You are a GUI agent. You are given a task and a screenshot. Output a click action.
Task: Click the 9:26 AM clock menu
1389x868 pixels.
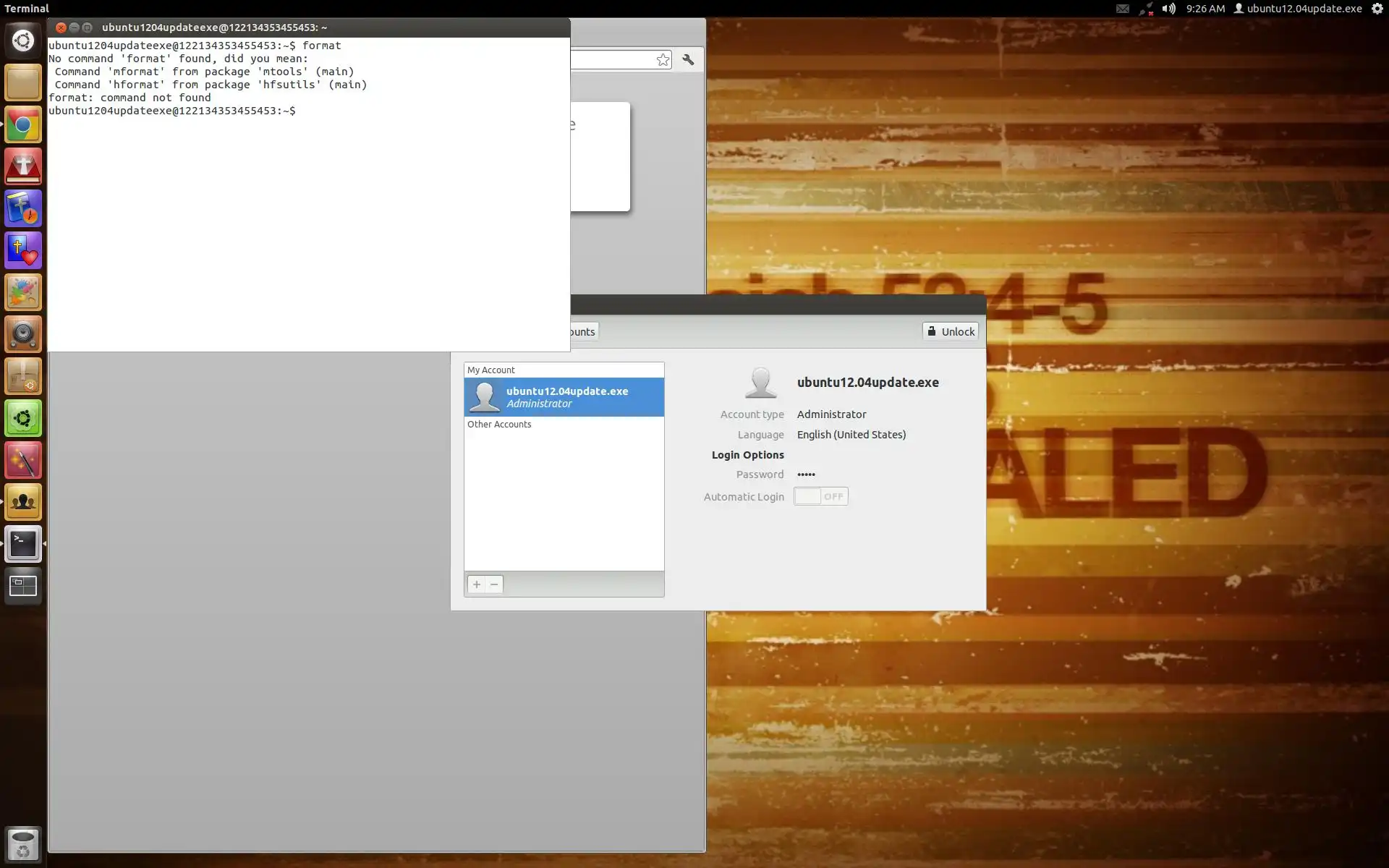[1205, 9]
